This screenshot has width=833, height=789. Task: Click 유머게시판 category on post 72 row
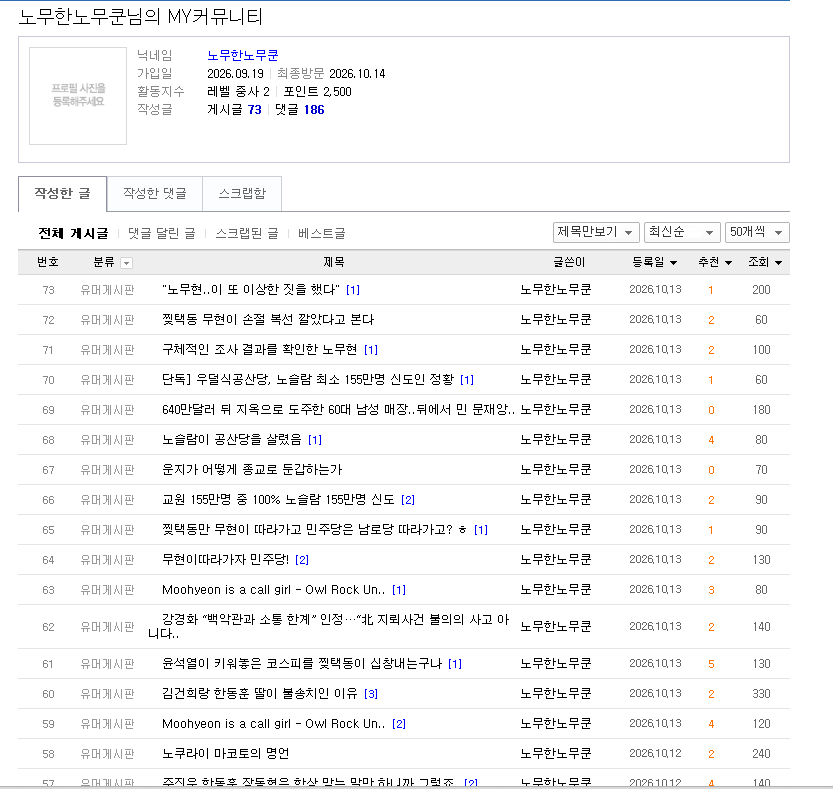click(x=107, y=320)
